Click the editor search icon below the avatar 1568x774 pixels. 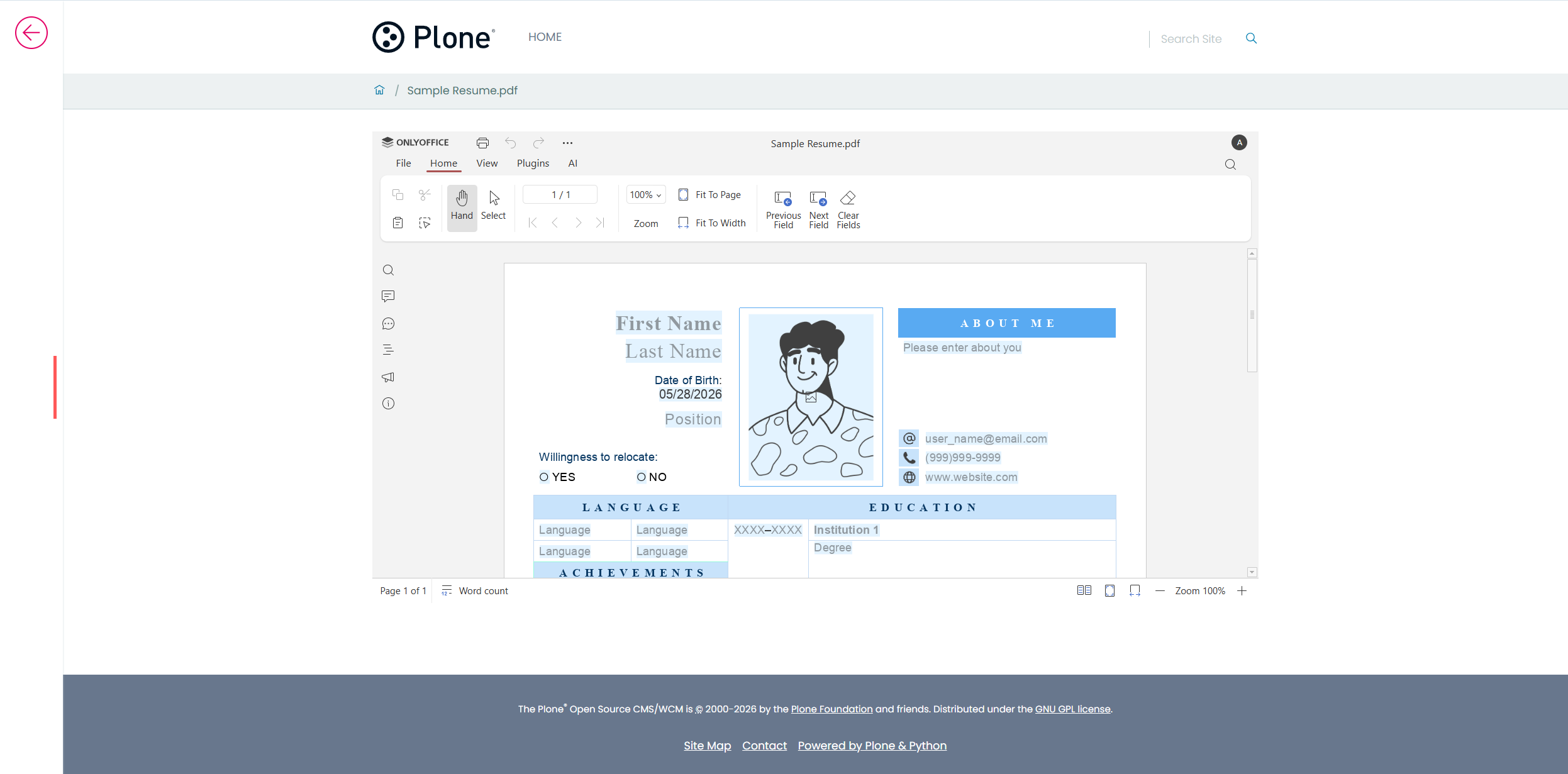tap(1230, 165)
